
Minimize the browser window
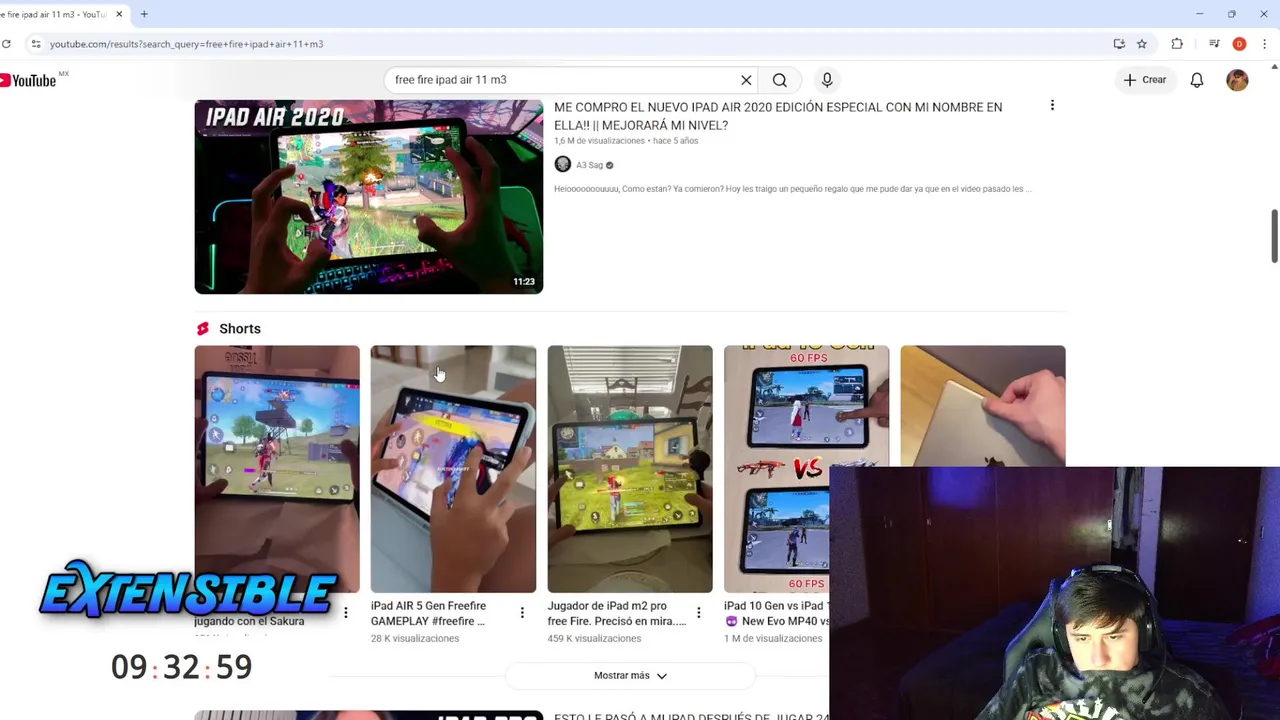(x=1199, y=14)
